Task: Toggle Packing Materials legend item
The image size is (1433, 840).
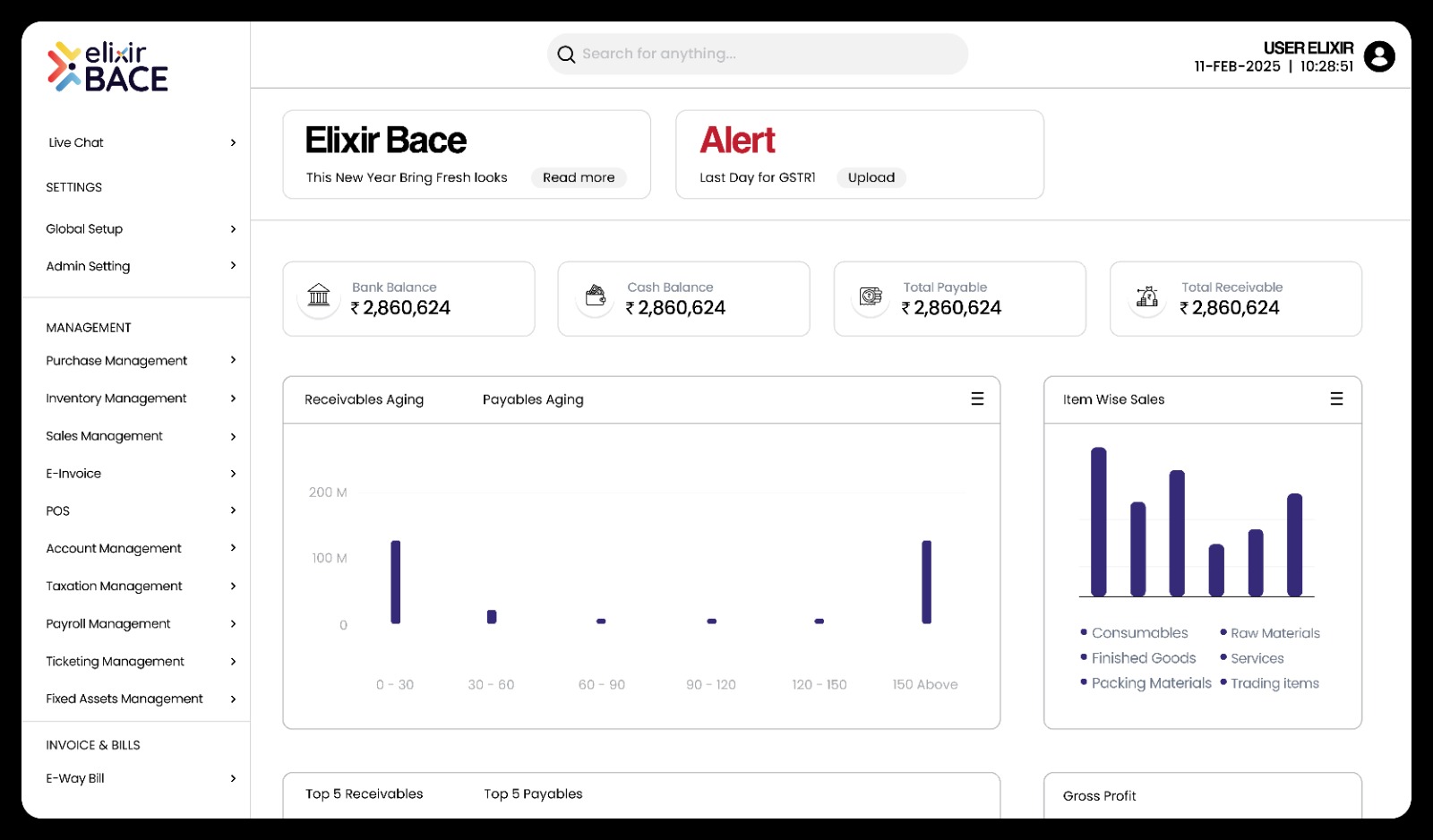Action: [x=1146, y=683]
